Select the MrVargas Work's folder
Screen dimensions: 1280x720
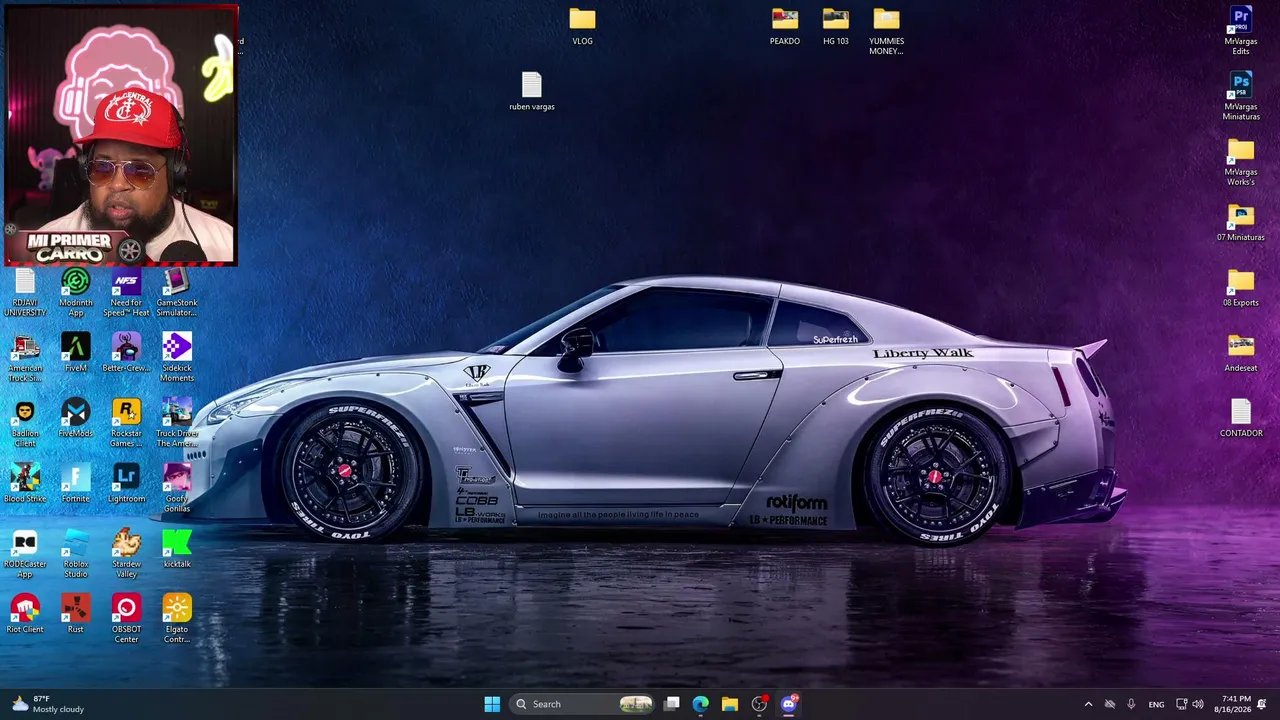(1241, 162)
